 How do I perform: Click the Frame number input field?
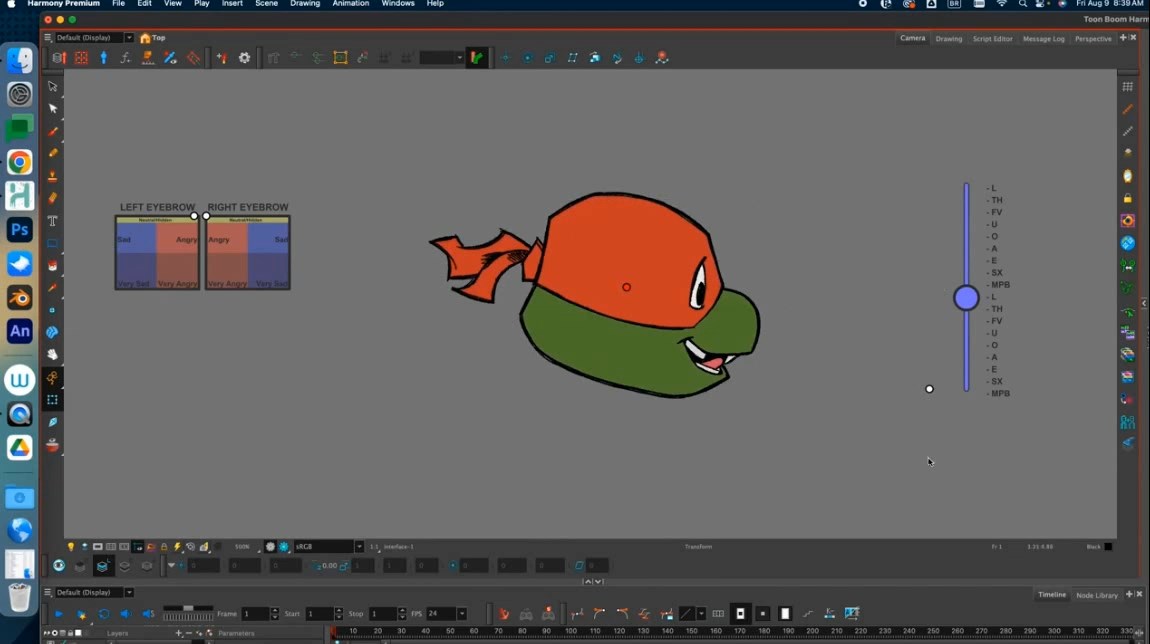(x=255, y=614)
